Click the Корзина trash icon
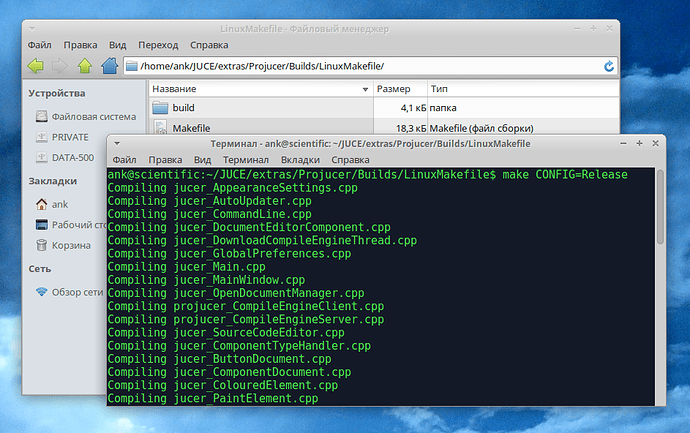This screenshot has width=690, height=433. [41, 245]
